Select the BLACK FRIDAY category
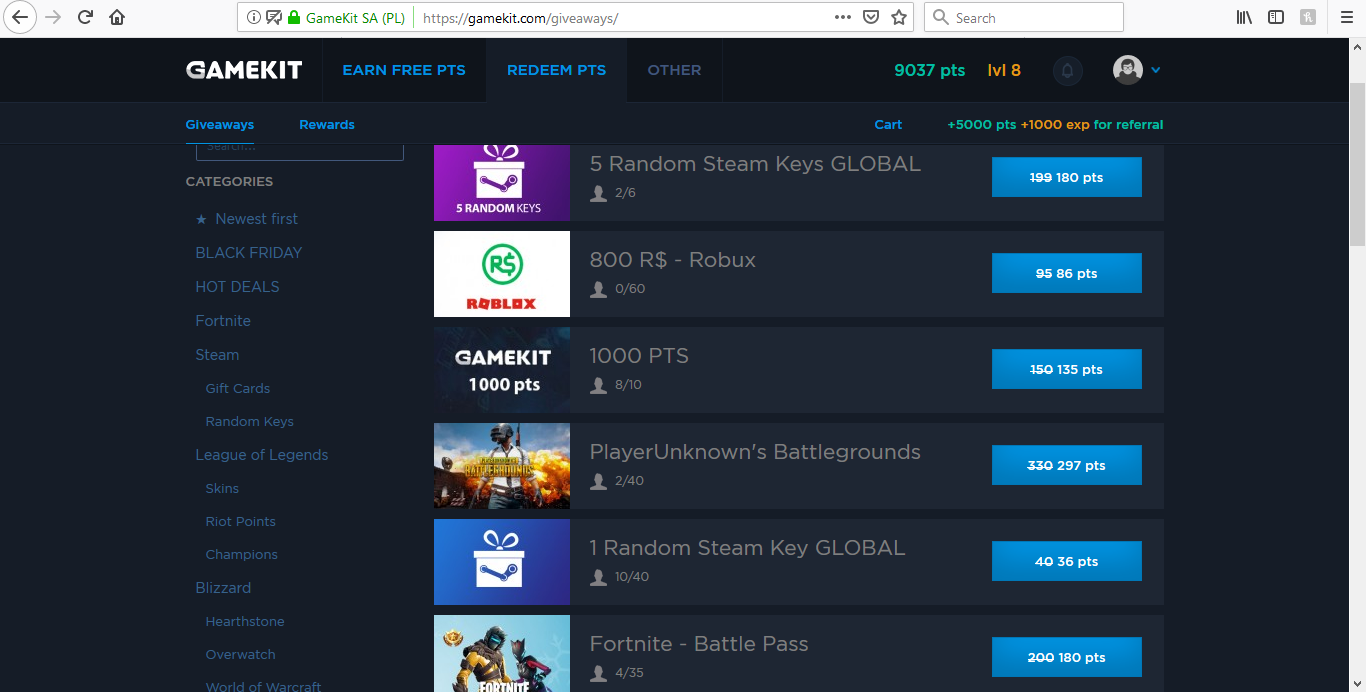 pyautogui.click(x=249, y=253)
